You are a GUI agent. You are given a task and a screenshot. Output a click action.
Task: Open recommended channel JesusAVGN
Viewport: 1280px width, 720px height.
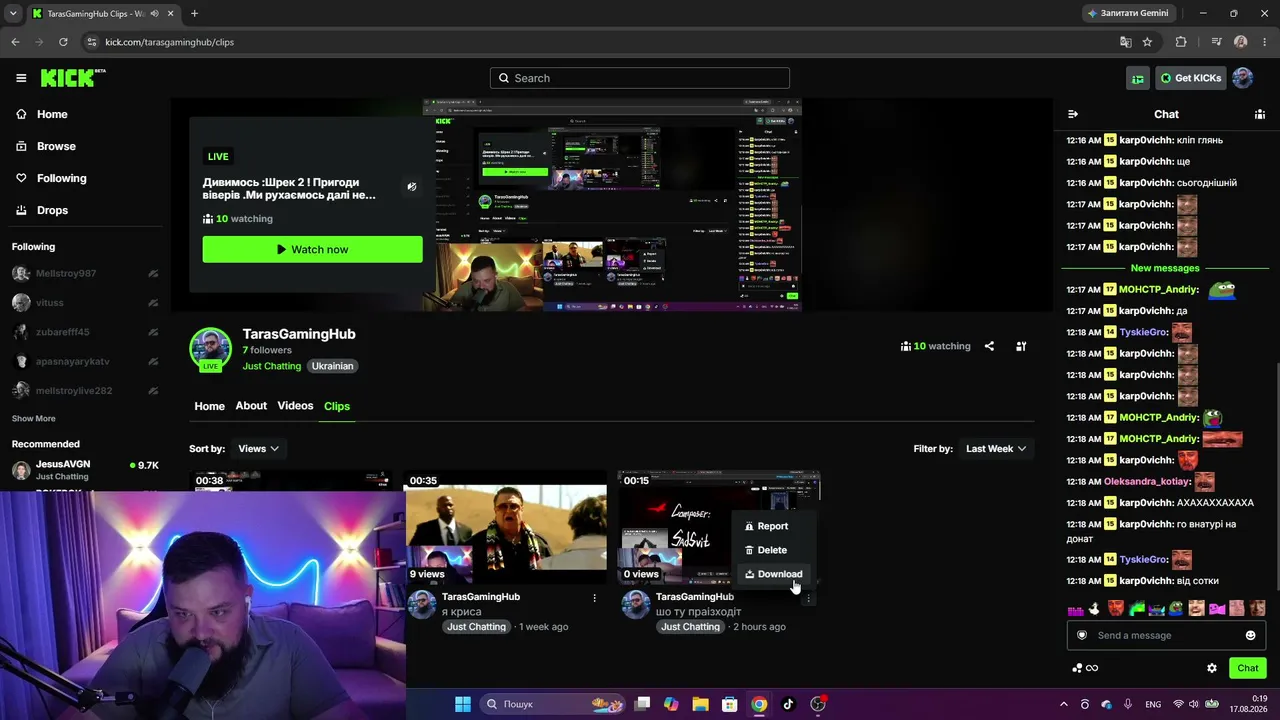pyautogui.click(x=85, y=470)
